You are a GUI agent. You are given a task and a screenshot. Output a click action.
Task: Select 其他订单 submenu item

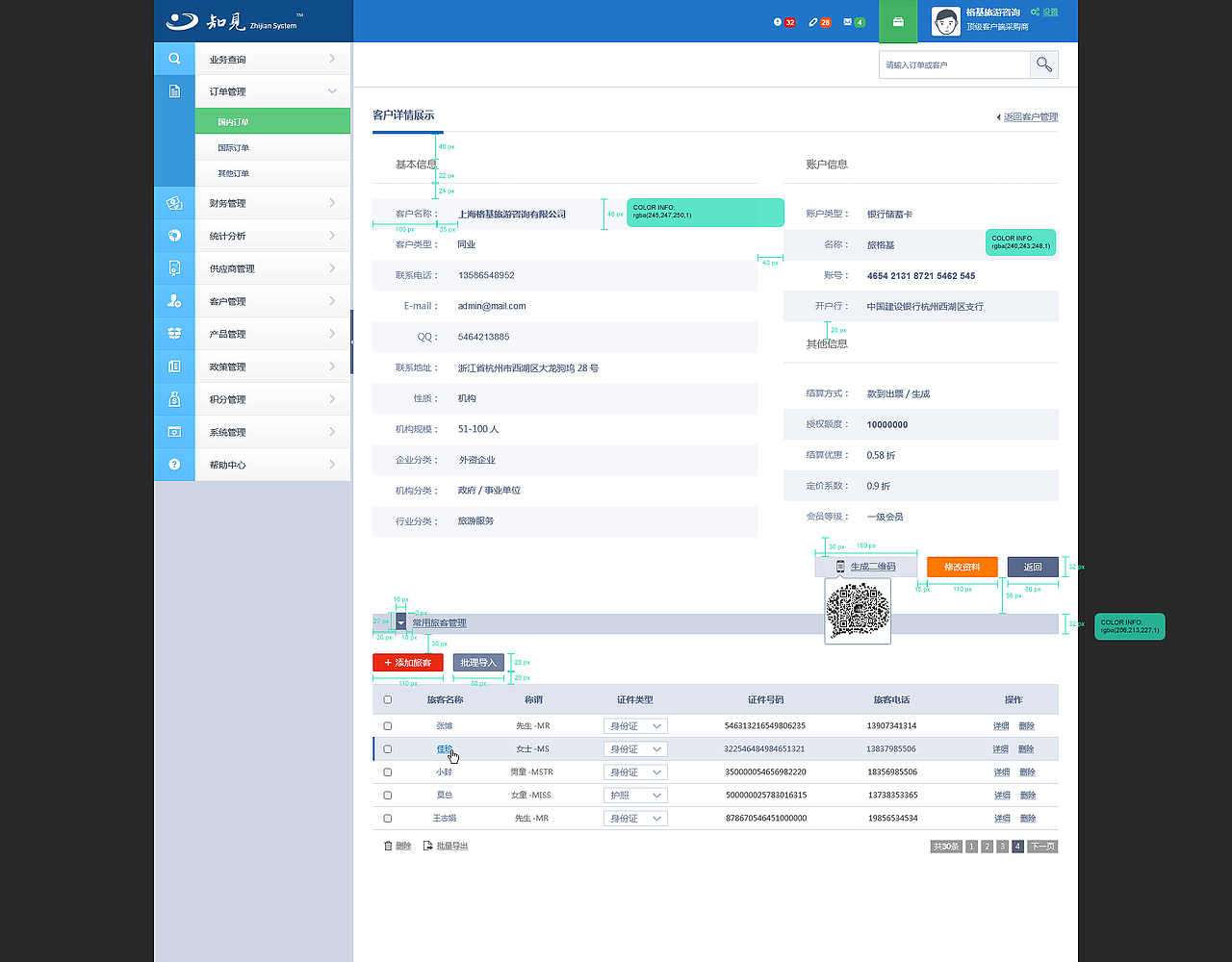click(272, 173)
